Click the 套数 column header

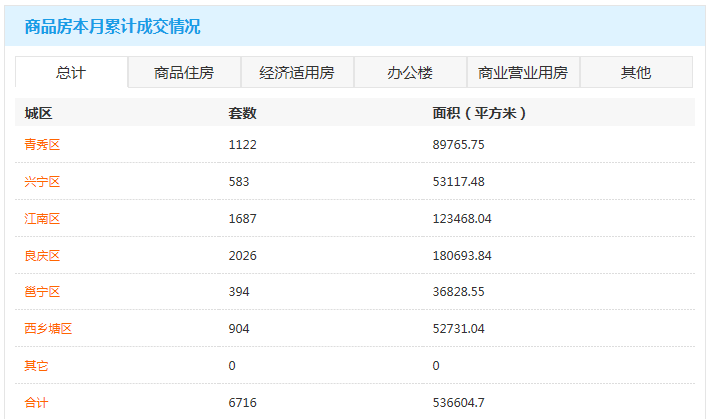pos(243,113)
